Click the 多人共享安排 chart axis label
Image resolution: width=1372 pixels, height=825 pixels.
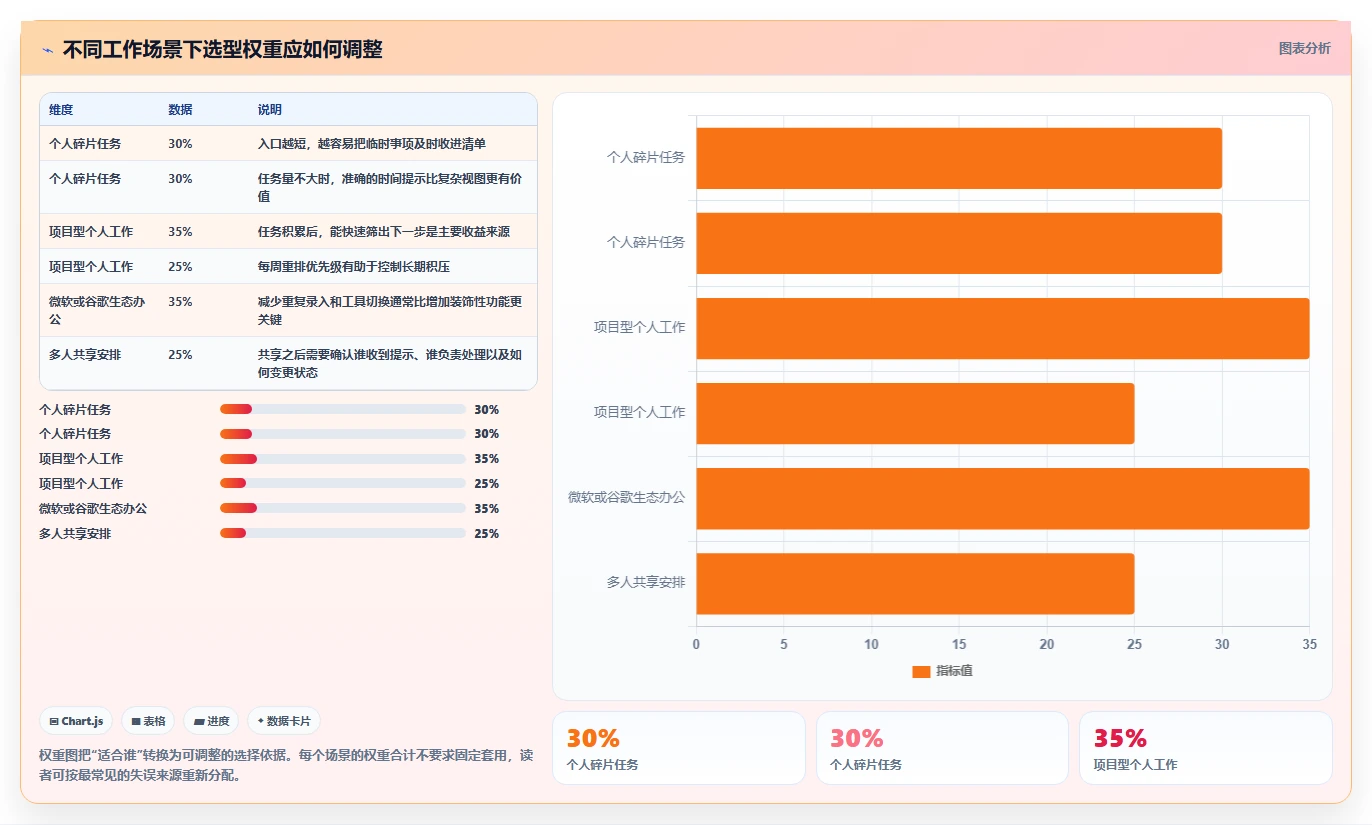(x=646, y=582)
